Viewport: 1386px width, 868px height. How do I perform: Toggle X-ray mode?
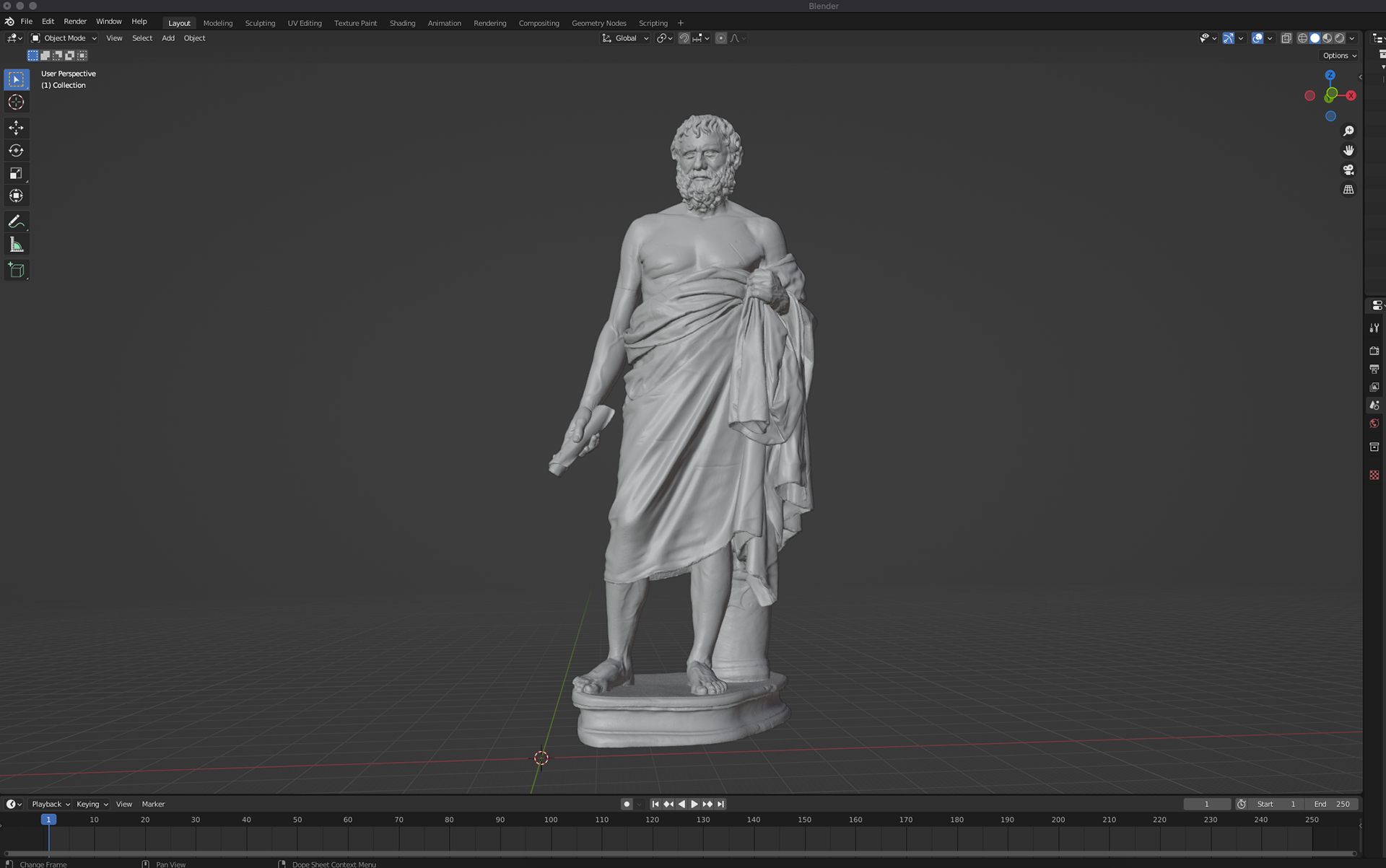coord(1286,38)
